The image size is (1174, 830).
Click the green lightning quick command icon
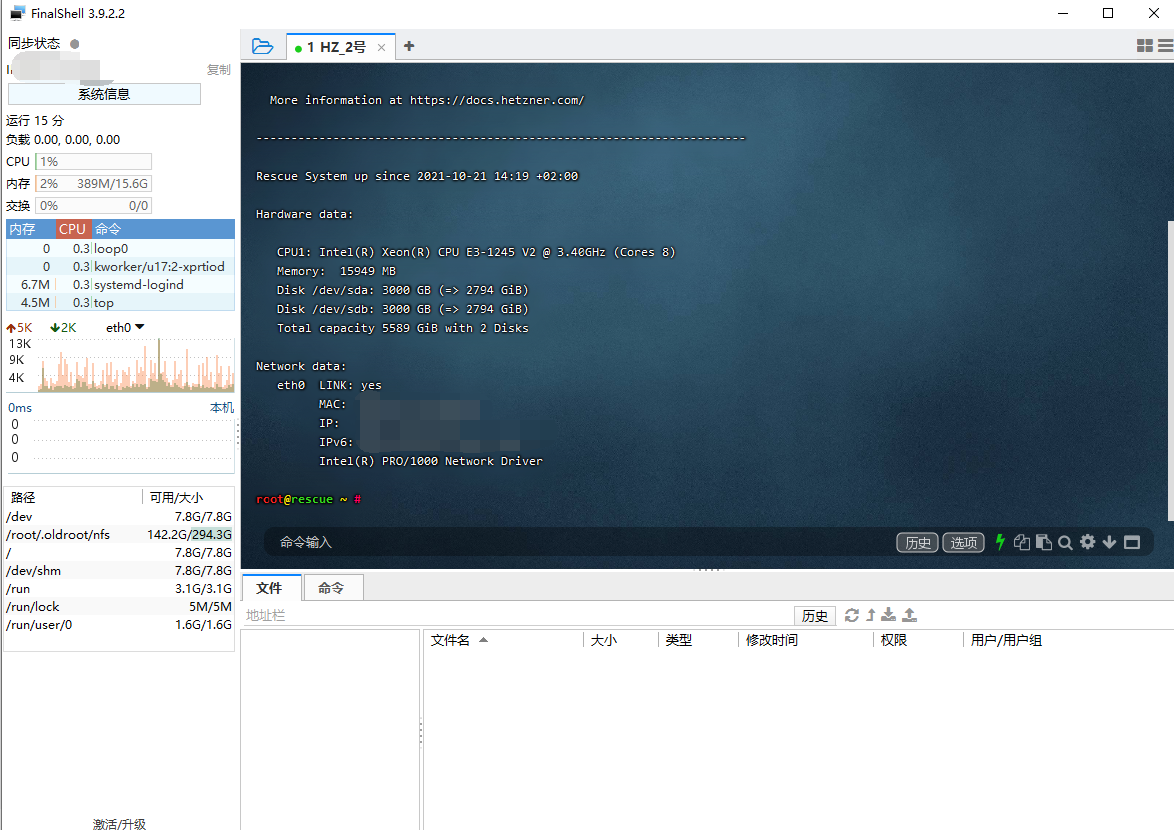coord(1000,542)
